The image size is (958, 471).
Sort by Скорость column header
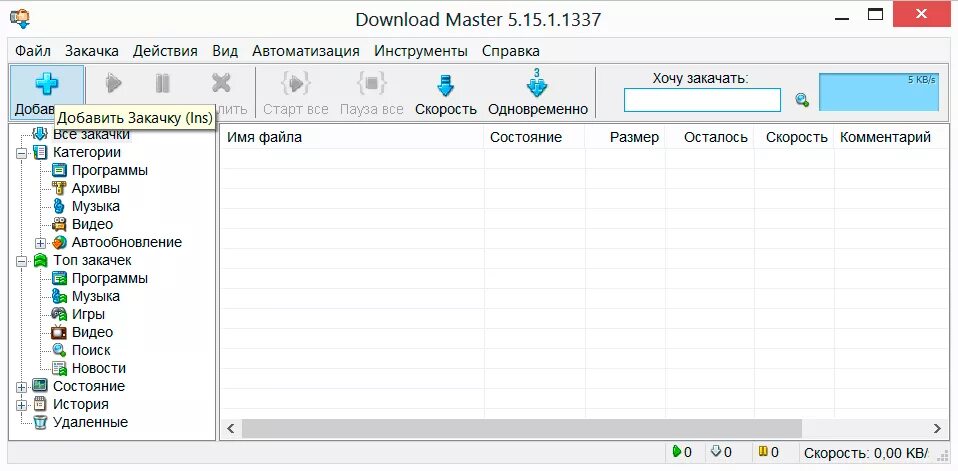coord(794,137)
